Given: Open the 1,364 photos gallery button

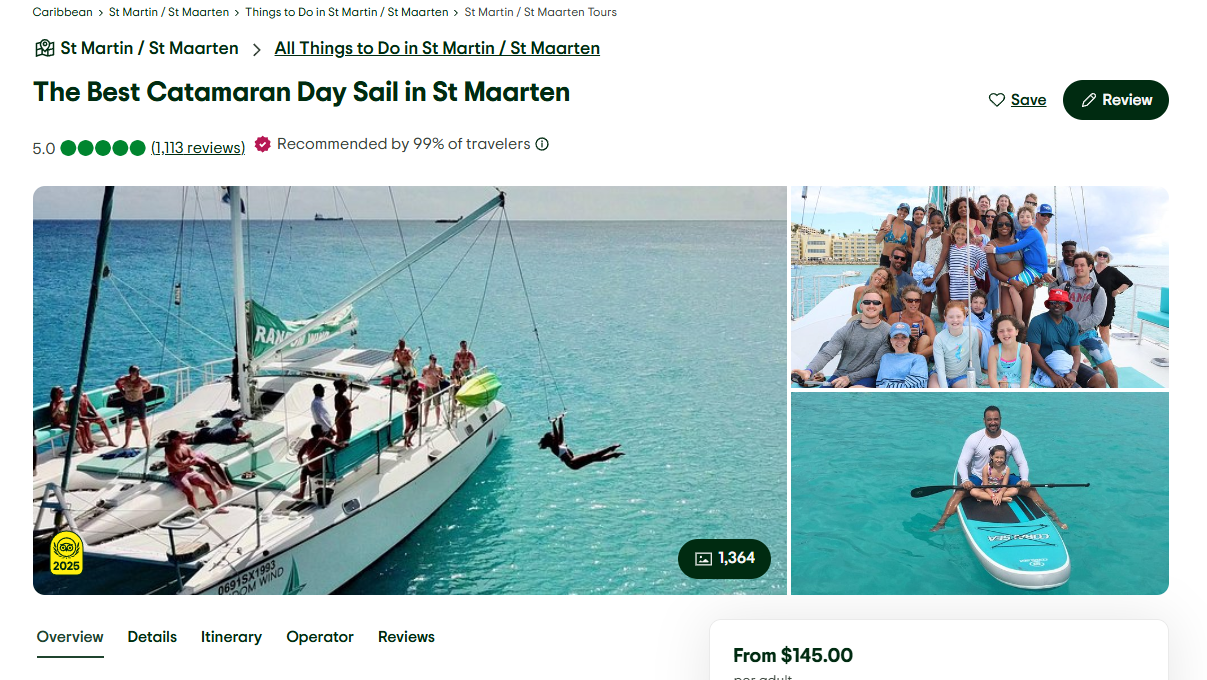Looking at the screenshot, I should pos(724,558).
